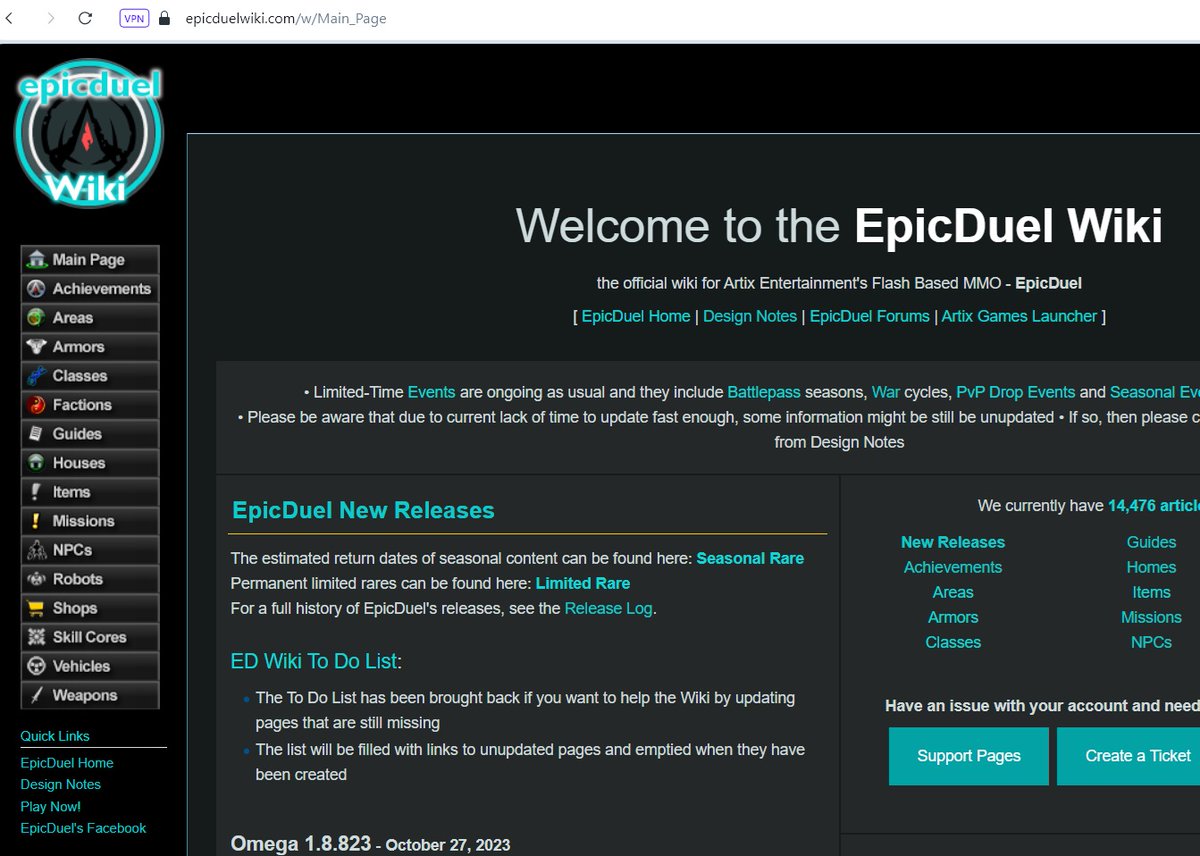This screenshot has height=856, width=1200.
Task: Open Classes link in right panel
Action: pyautogui.click(x=953, y=642)
